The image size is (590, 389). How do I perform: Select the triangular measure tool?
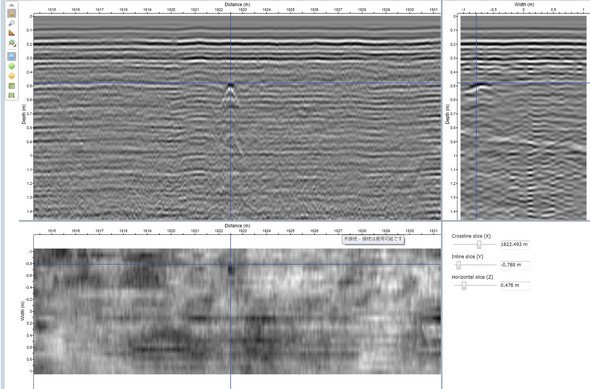pyautogui.click(x=12, y=33)
